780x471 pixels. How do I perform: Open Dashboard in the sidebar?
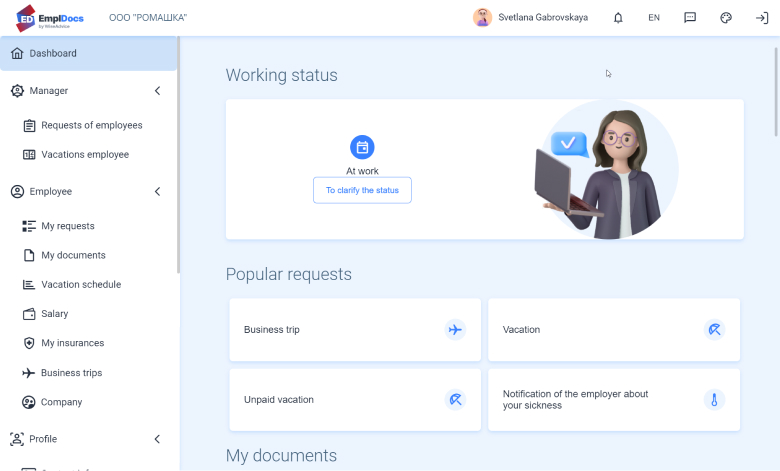[x=53, y=54]
